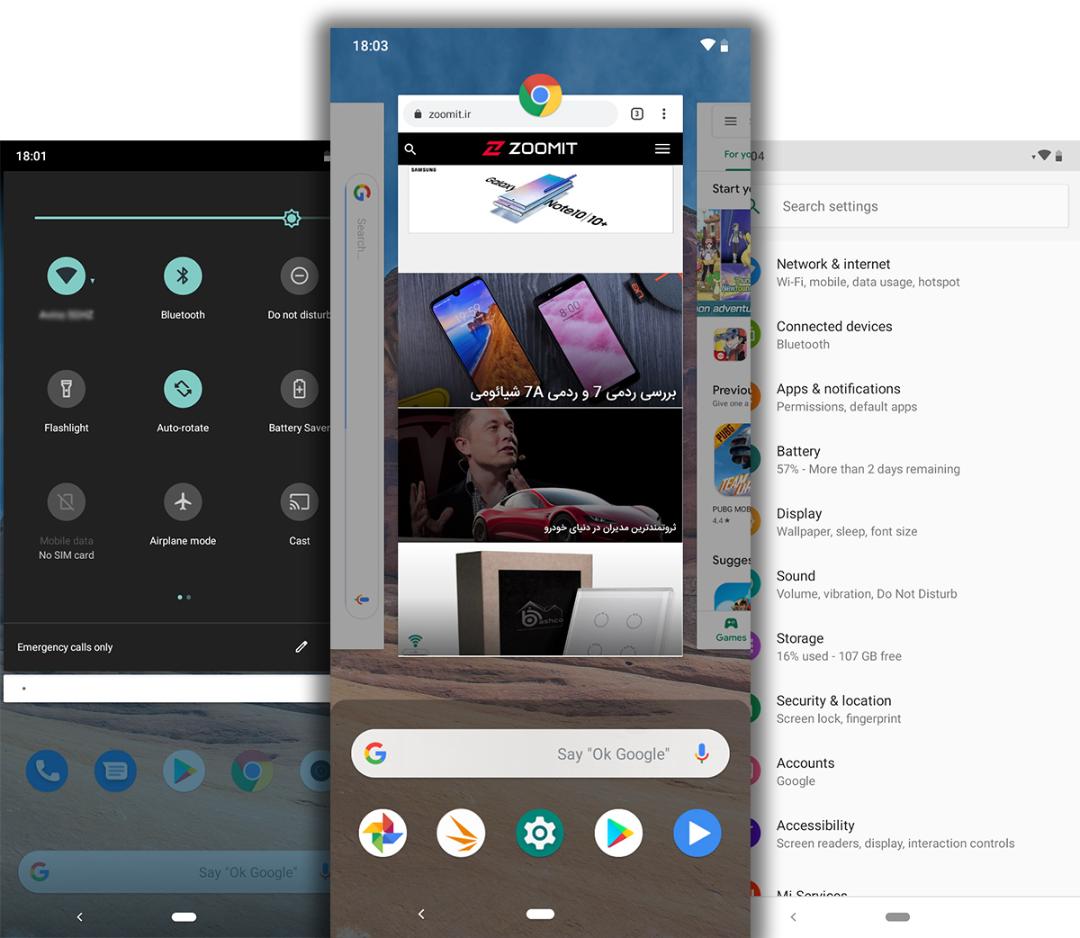Screen dimensions: 1080x938
Task: Launch the Settings gear app
Action: (539, 833)
